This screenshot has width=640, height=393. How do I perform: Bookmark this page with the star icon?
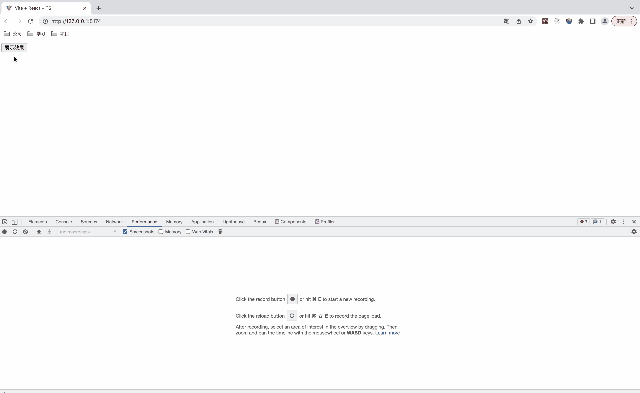click(x=530, y=21)
